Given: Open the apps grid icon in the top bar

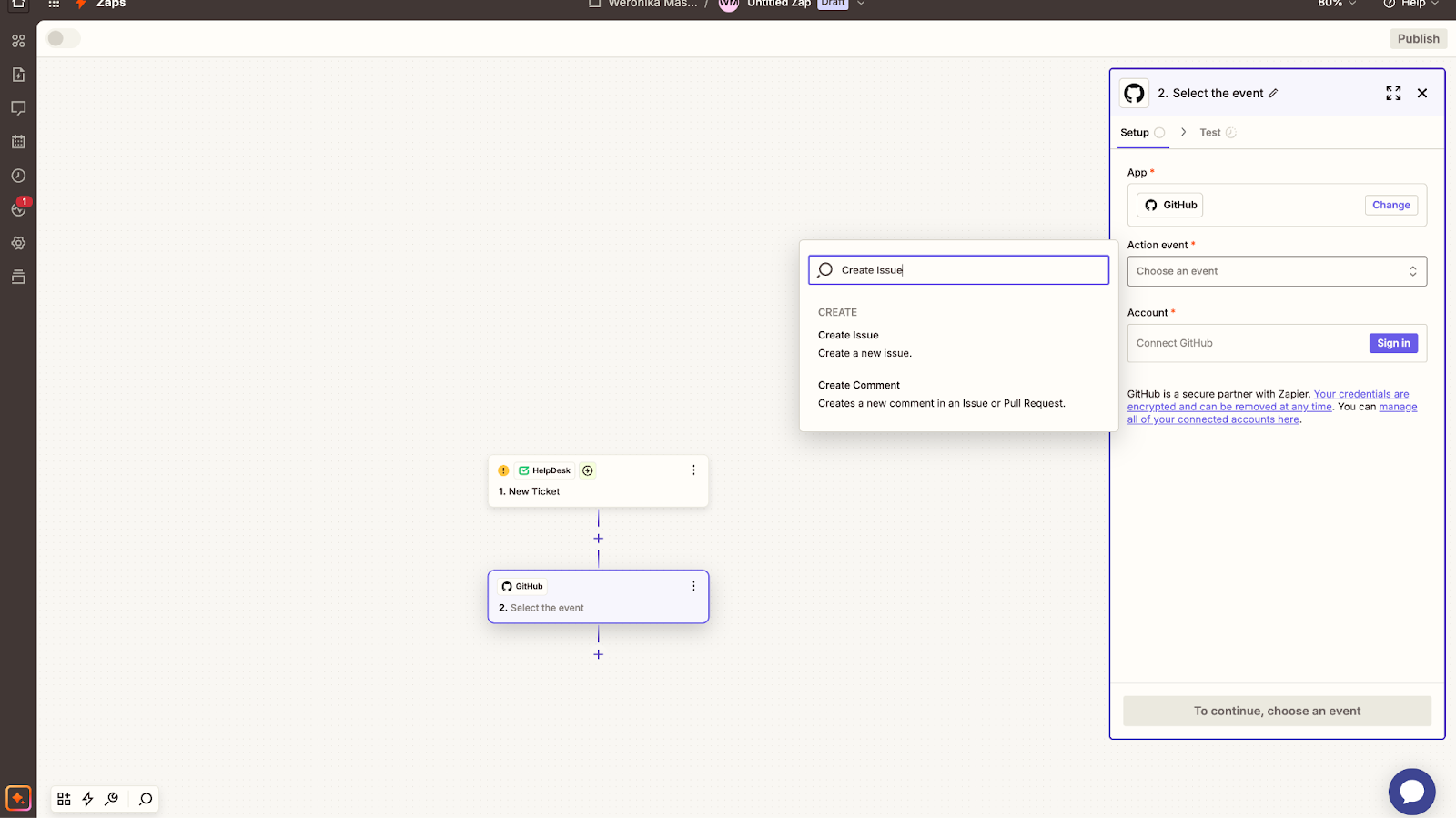Looking at the screenshot, I should [54, 4].
